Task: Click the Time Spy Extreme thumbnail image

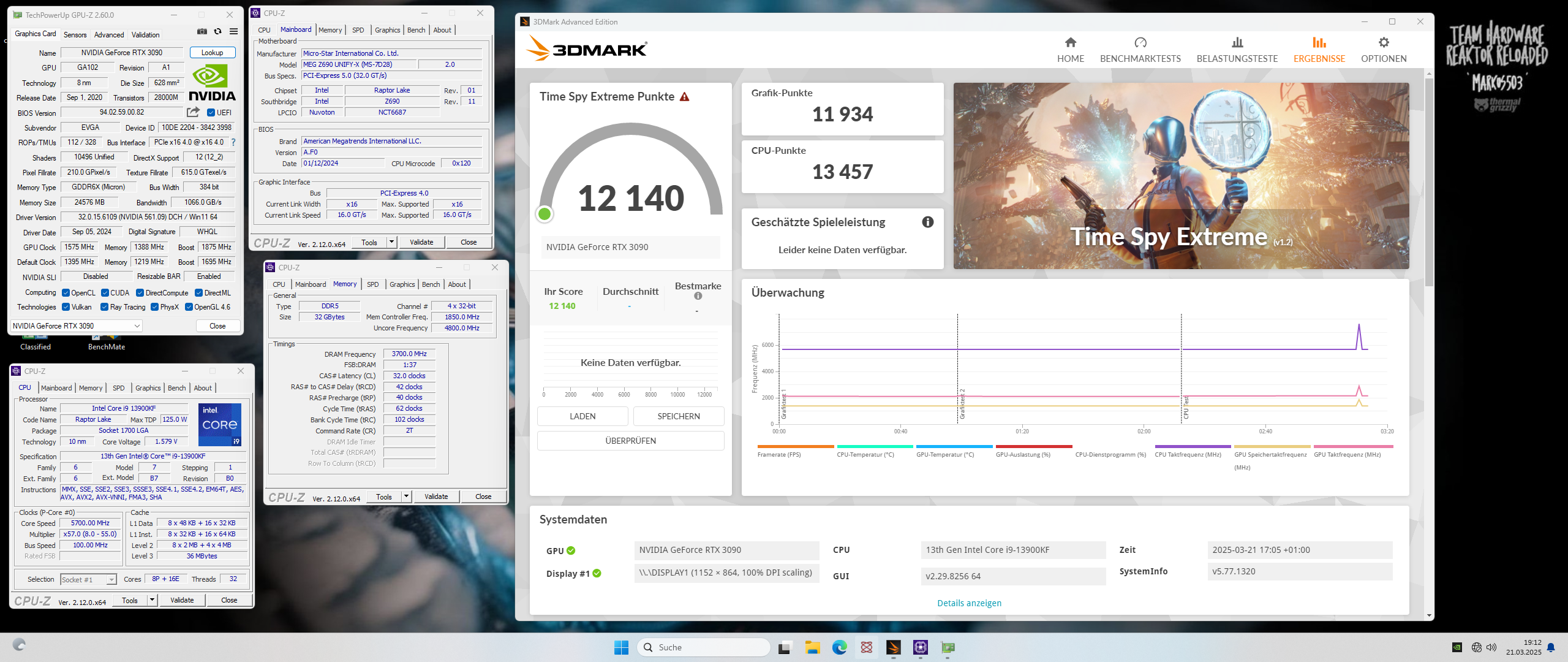Action: pyautogui.click(x=1181, y=176)
